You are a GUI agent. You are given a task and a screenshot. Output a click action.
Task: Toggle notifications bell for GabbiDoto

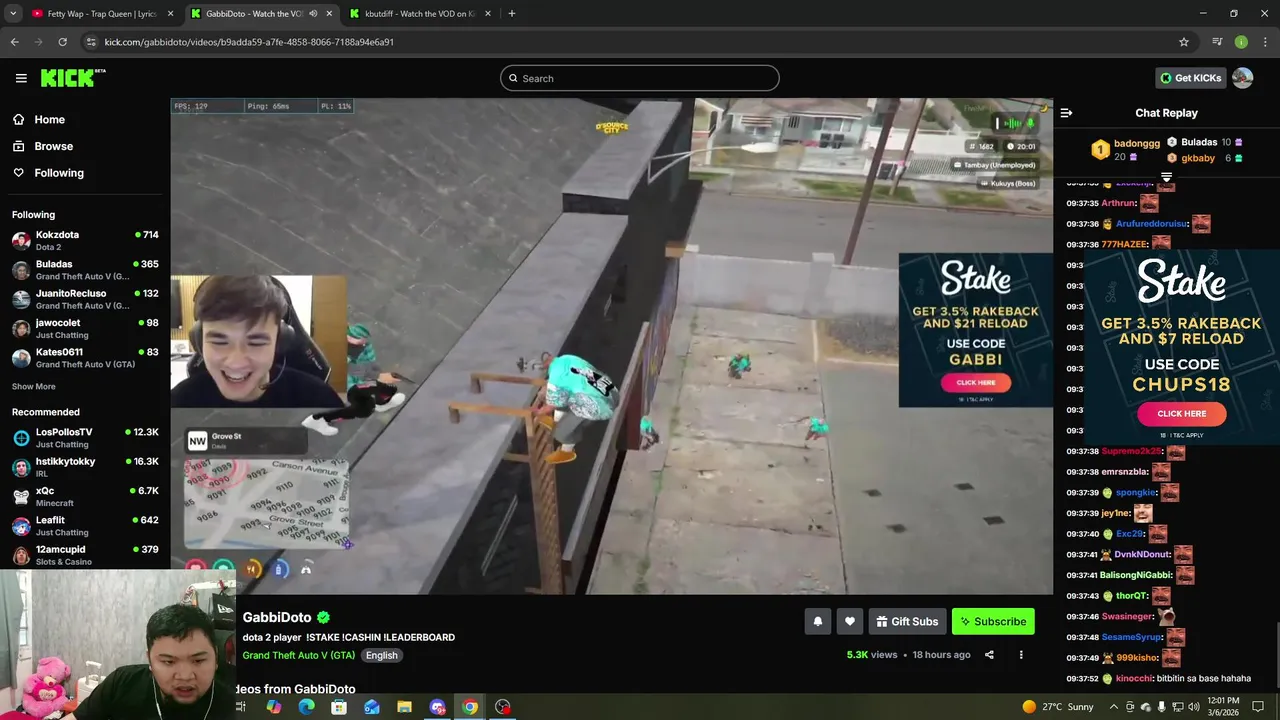[818, 621]
